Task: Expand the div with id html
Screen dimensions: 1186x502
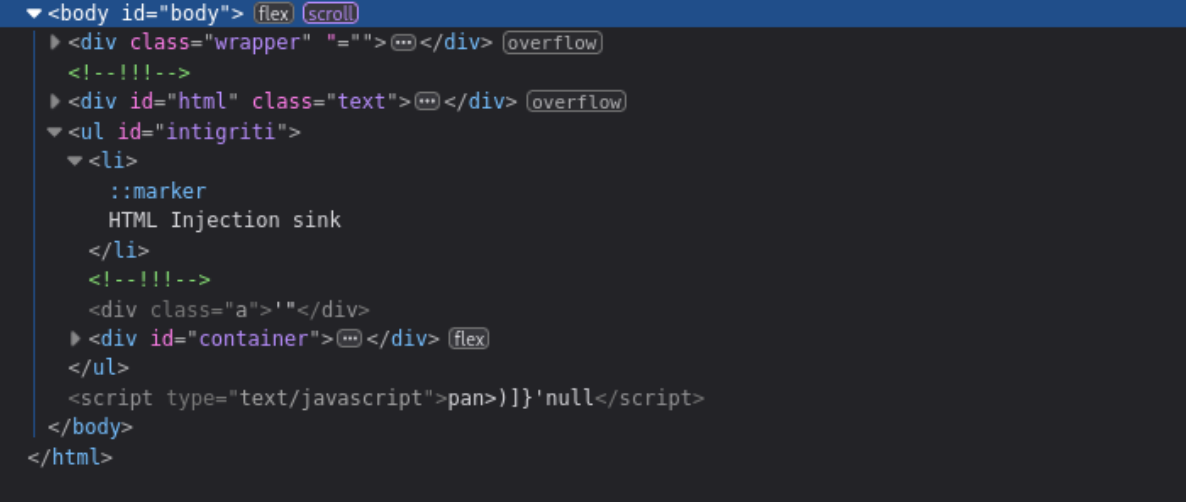Action: 54,101
